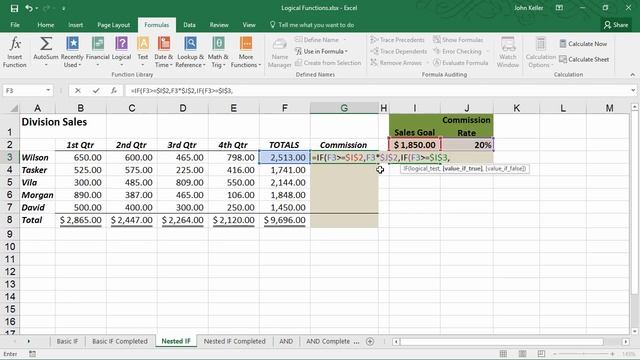Switch to the View ribbon tab
The width and height of the screenshot is (640, 360).
pos(249,25)
